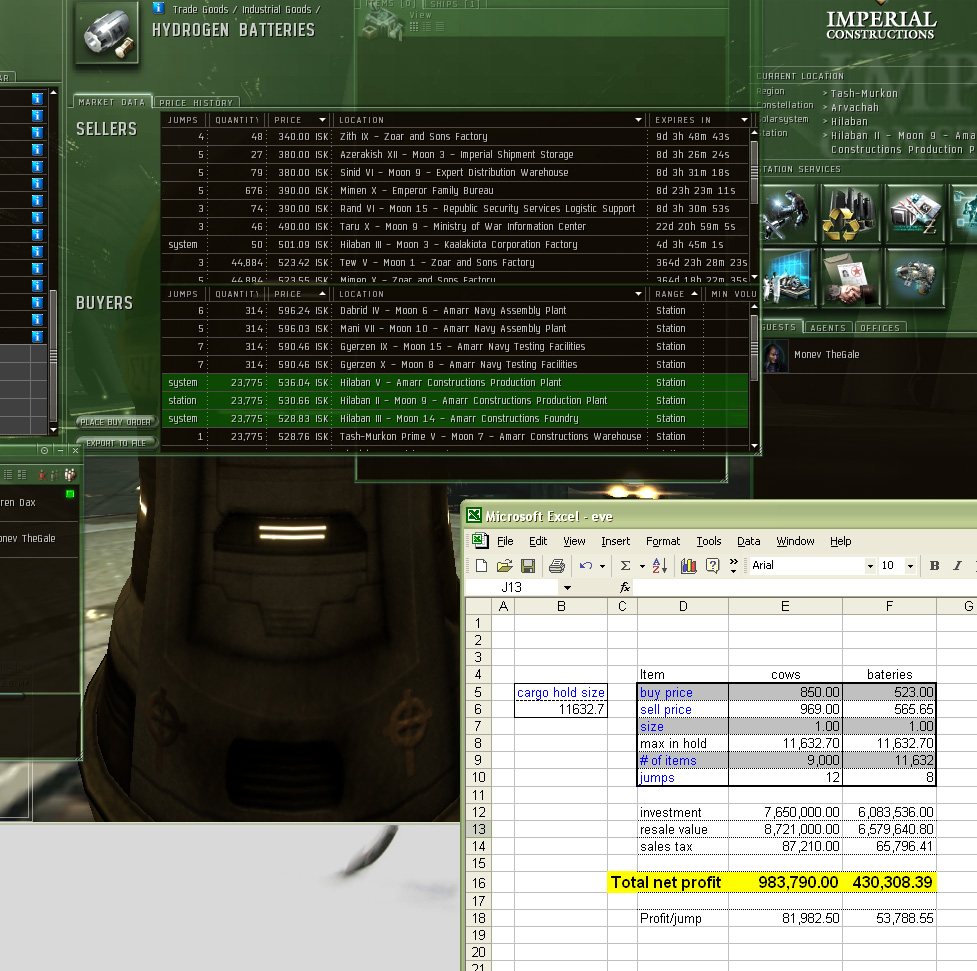Open Excel File menu
This screenshot has height=971, width=977.
click(x=505, y=541)
